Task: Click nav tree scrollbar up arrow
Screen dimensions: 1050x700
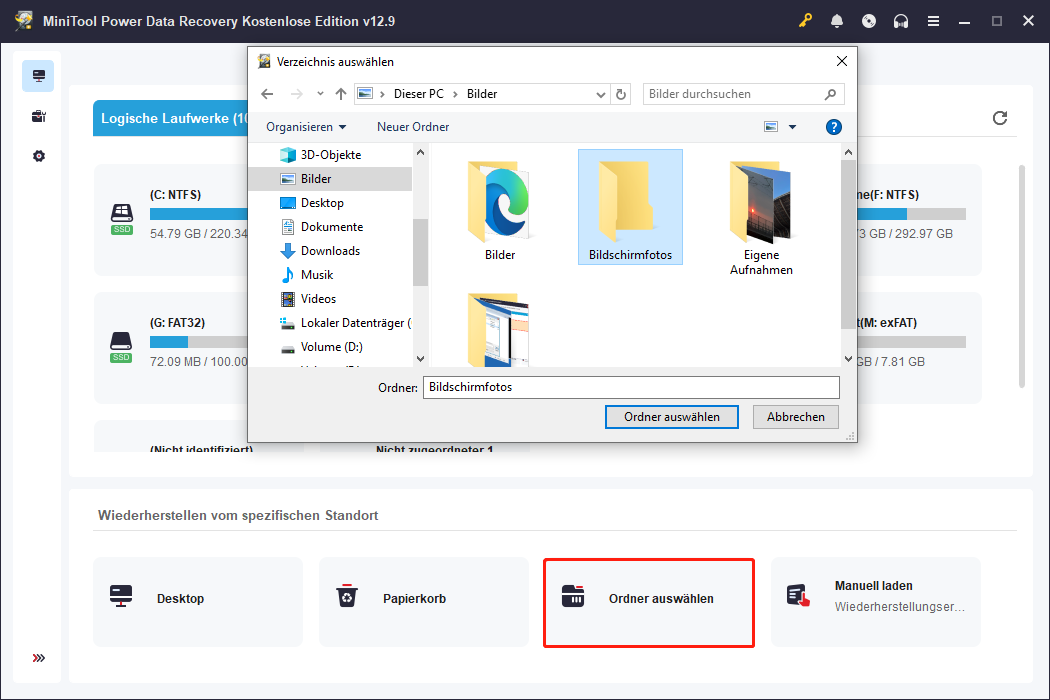Action: [421, 153]
